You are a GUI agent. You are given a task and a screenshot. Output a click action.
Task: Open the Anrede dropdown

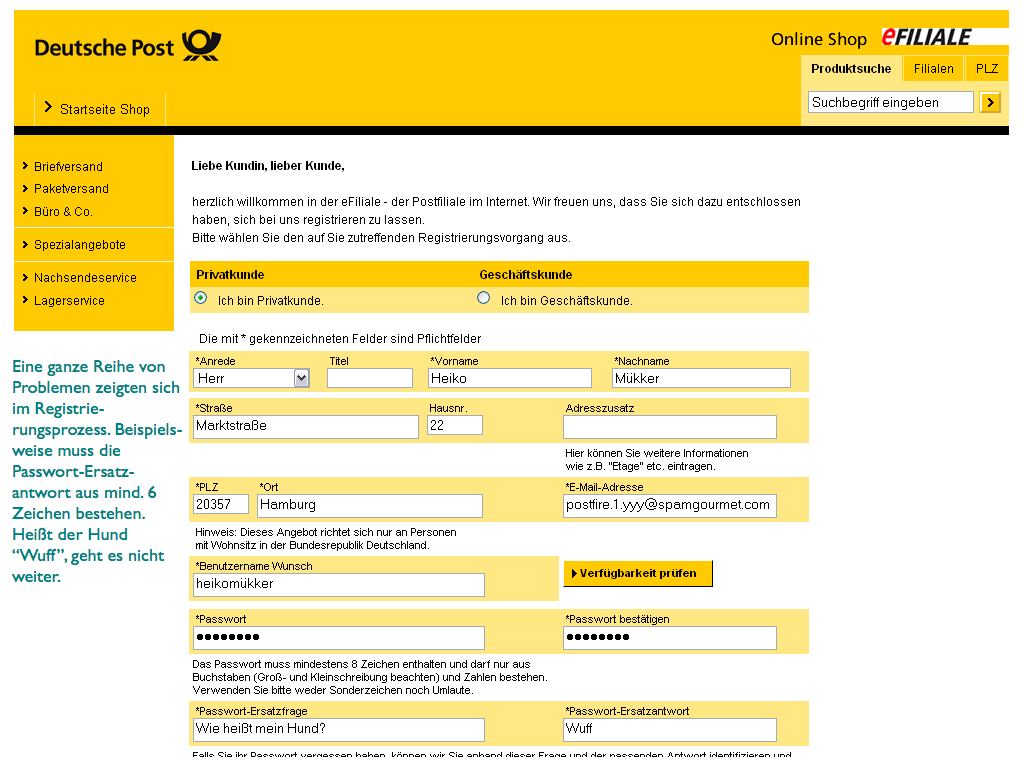(x=251, y=378)
